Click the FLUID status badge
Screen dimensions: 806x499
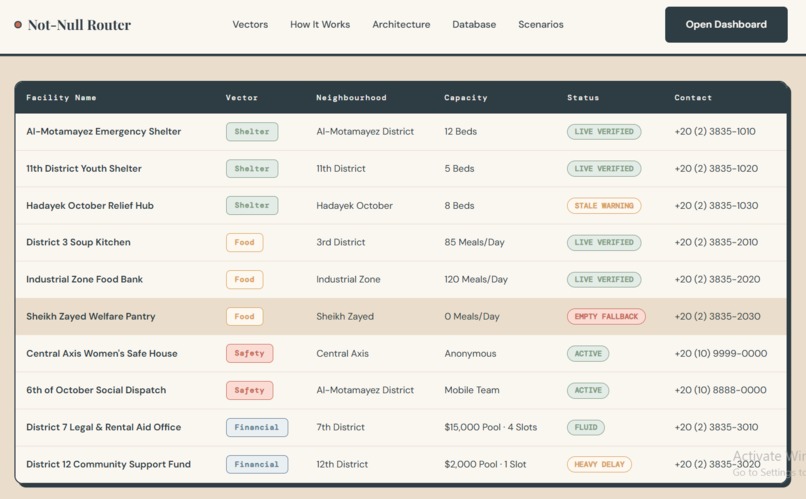(586, 428)
